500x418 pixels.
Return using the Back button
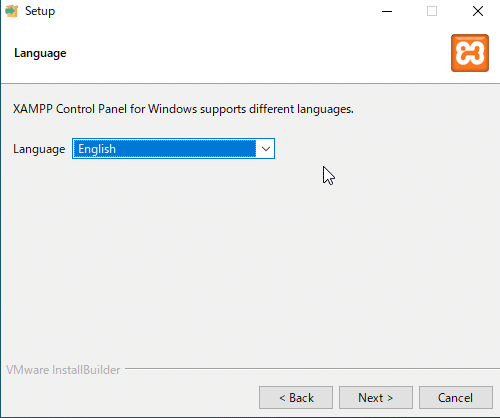296,398
